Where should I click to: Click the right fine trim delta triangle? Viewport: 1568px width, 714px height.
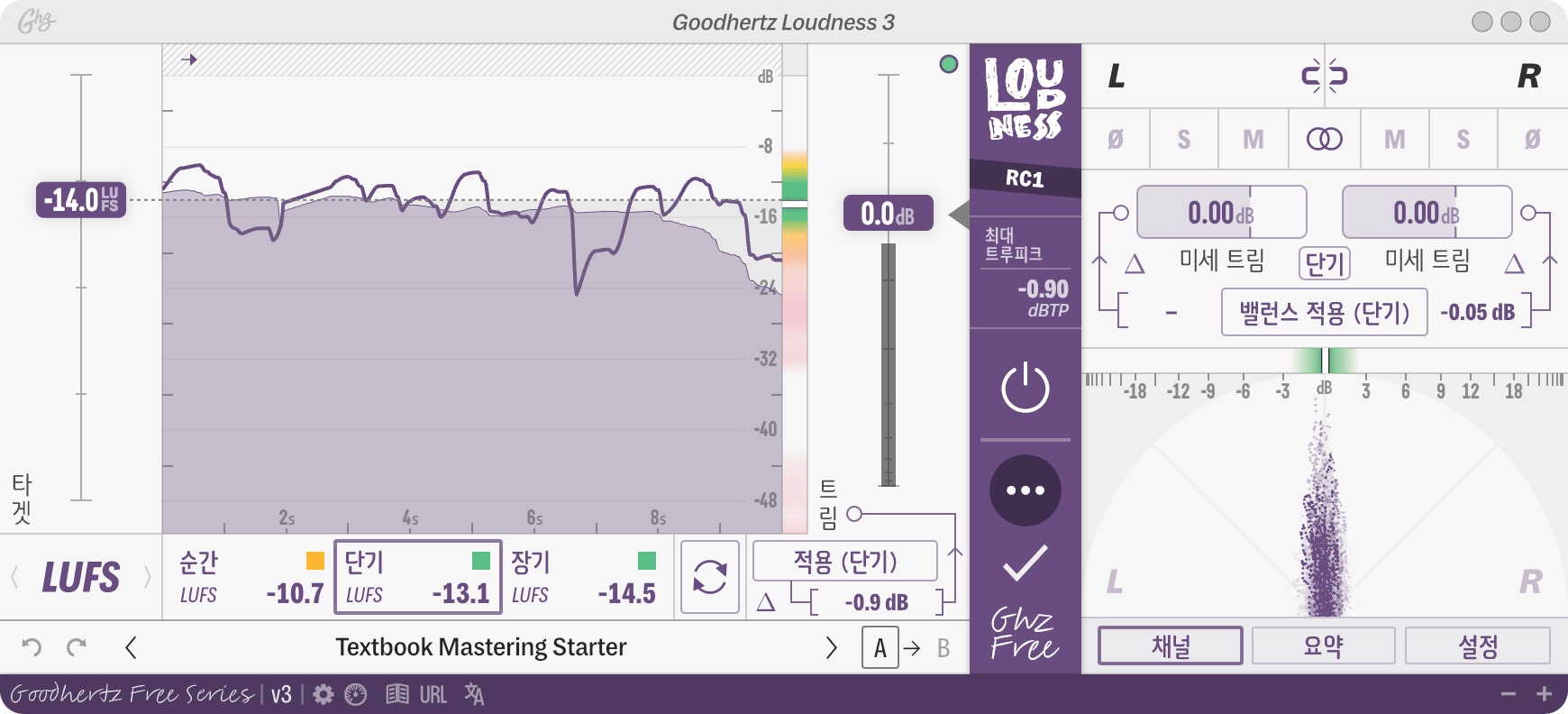pyautogui.click(x=1515, y=263)
